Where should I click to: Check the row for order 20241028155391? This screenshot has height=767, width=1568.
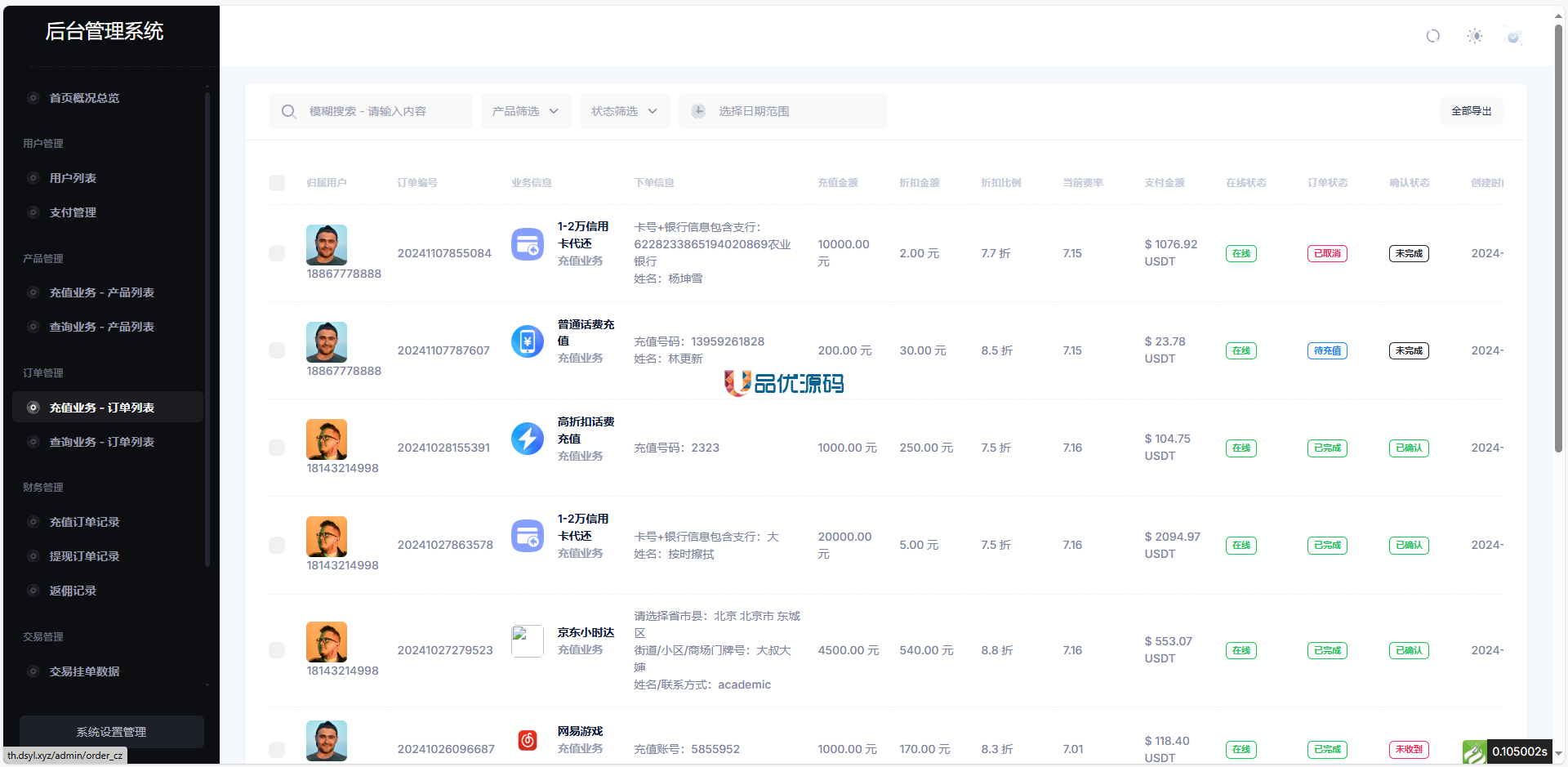277,448
